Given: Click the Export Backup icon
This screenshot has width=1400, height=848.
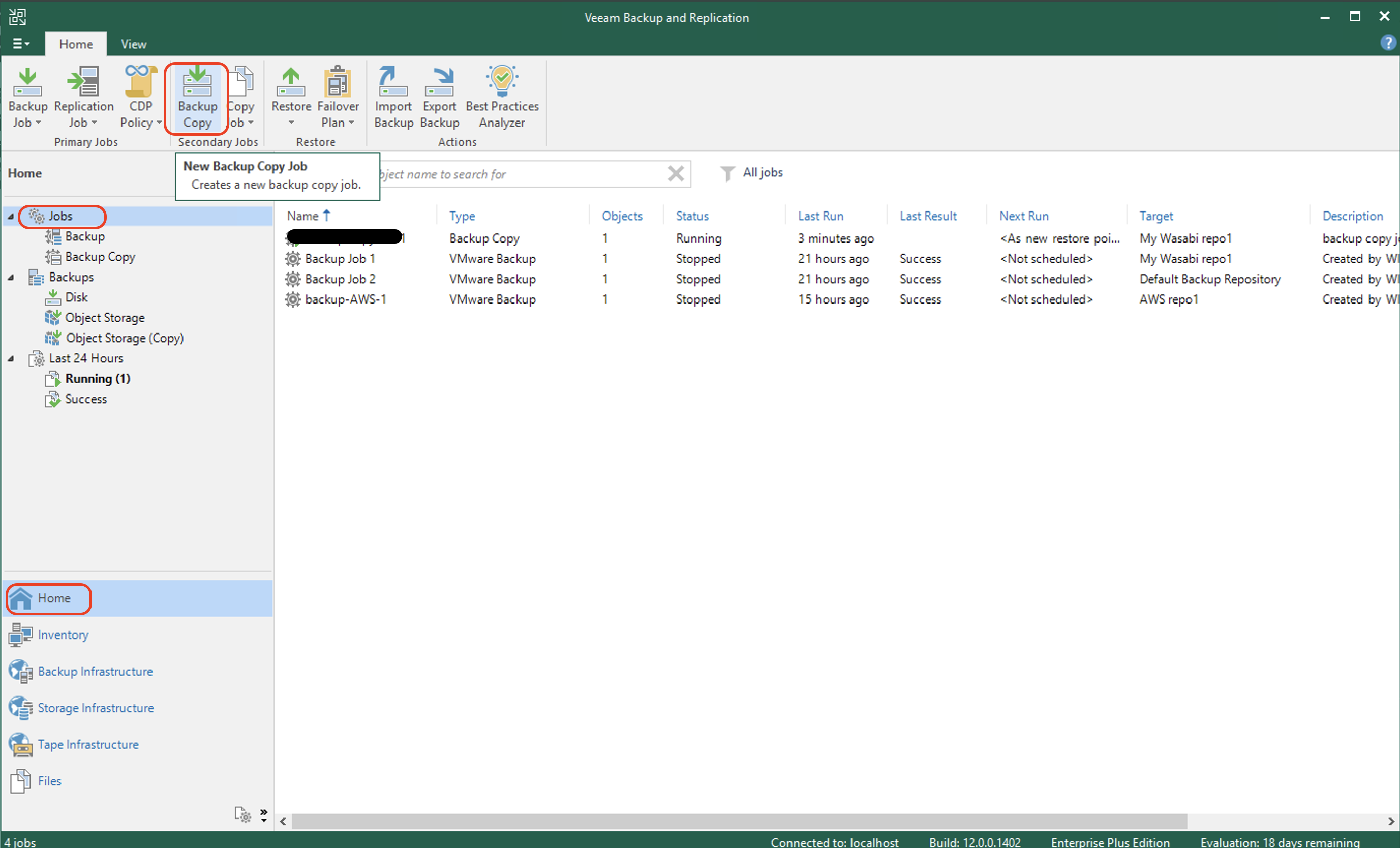Looking at the screenshot, I should coord(439,82).
